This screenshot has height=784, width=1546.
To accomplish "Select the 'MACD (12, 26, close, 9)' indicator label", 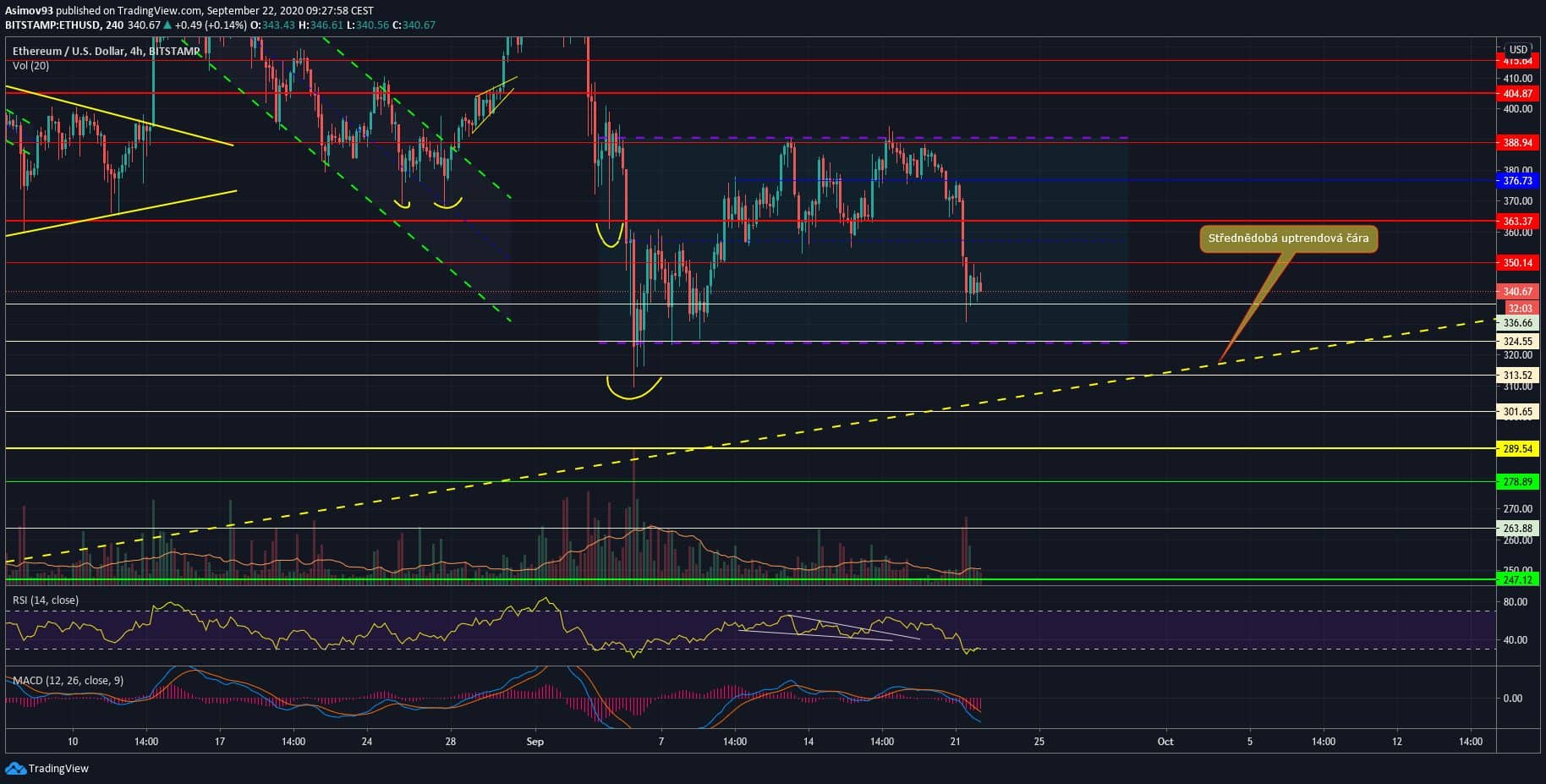I will [x=68, y=680].
